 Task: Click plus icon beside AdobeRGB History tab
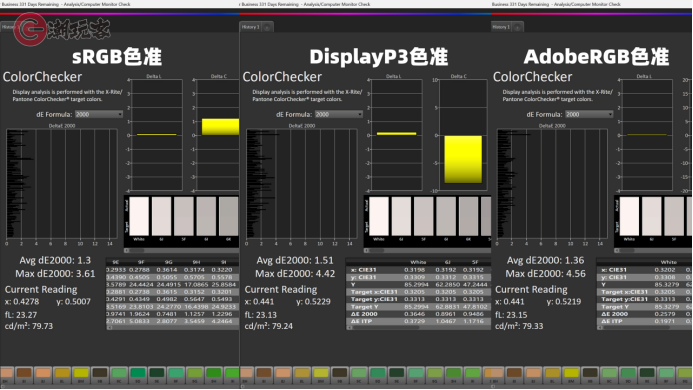pyautogui.click(x=518, y=27)
